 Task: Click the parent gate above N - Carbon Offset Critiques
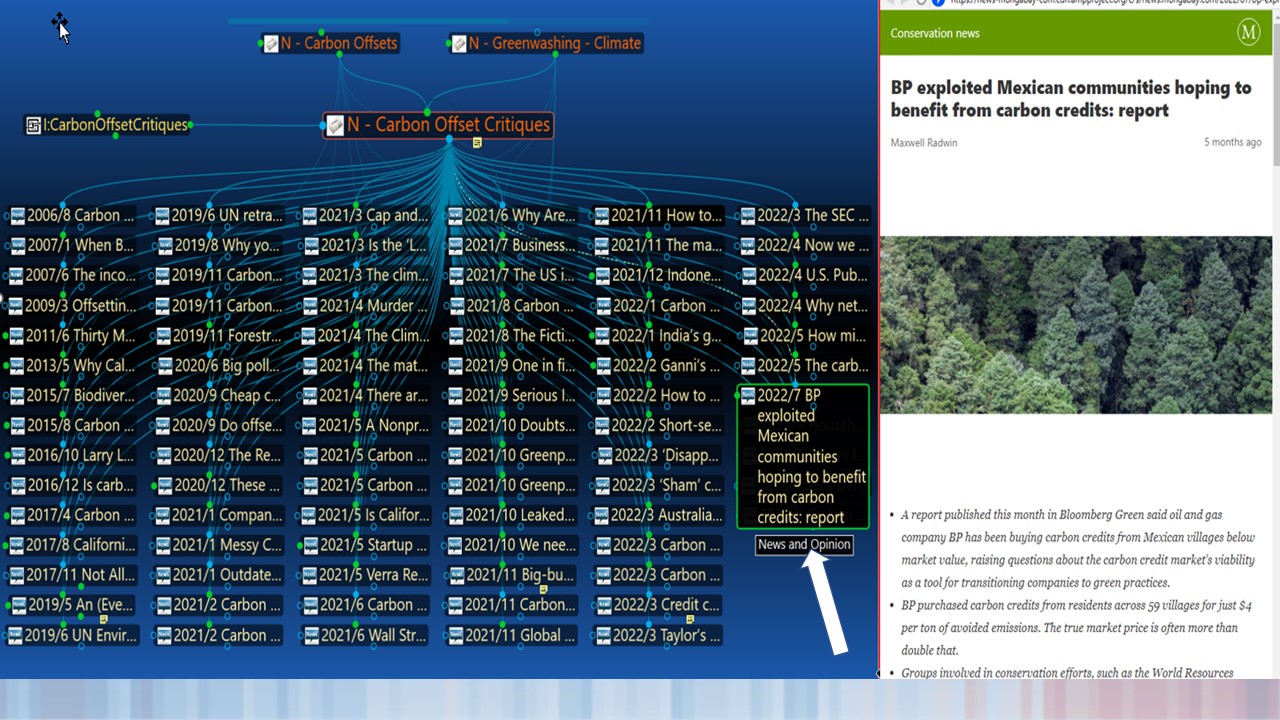click(427, 111)
